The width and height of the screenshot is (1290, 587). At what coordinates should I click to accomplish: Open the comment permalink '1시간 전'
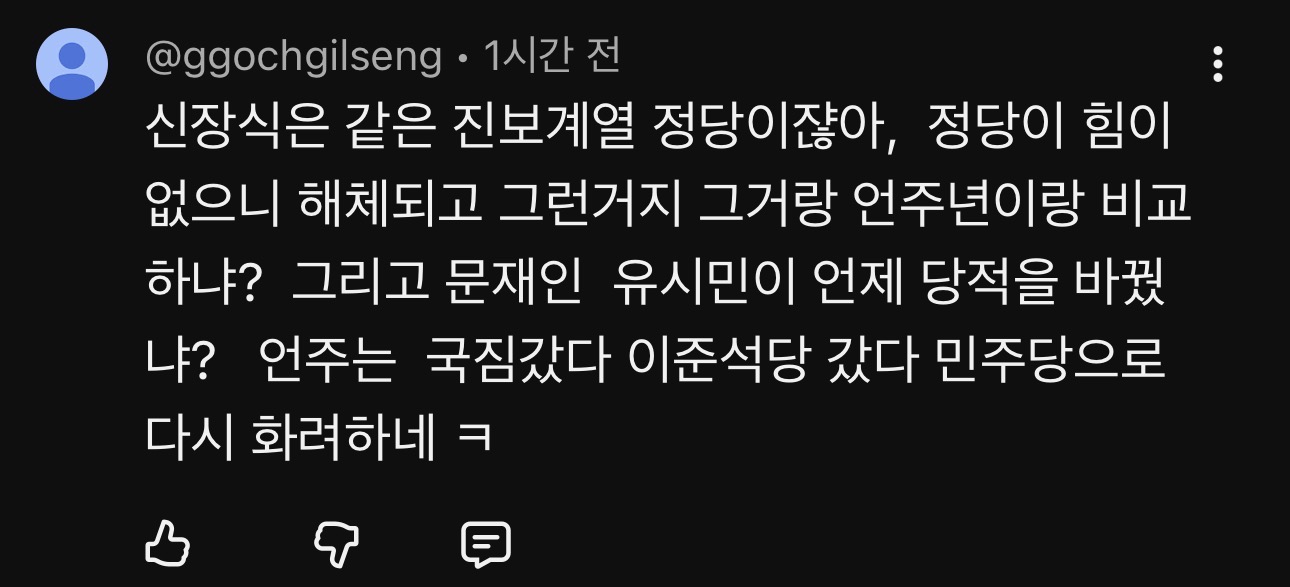pos(552,57)
